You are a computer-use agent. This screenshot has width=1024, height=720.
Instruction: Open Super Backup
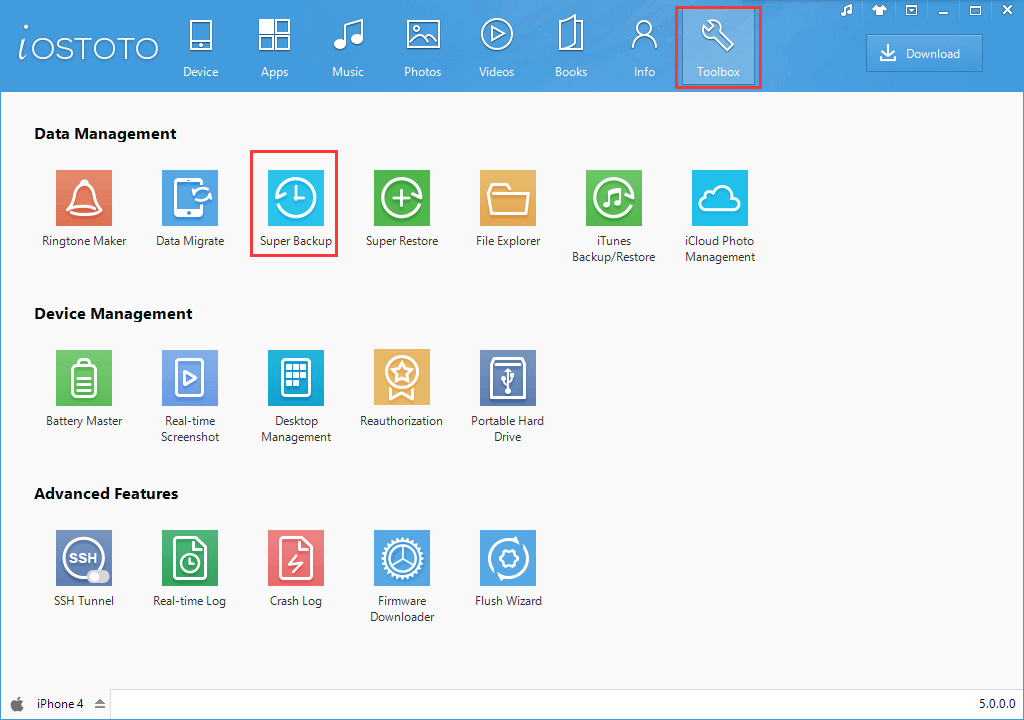coord(296,198)
